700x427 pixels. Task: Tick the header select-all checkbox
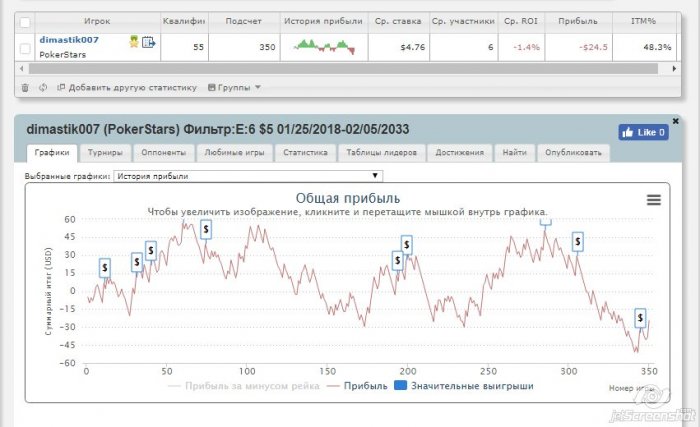(x=25, y=22)
